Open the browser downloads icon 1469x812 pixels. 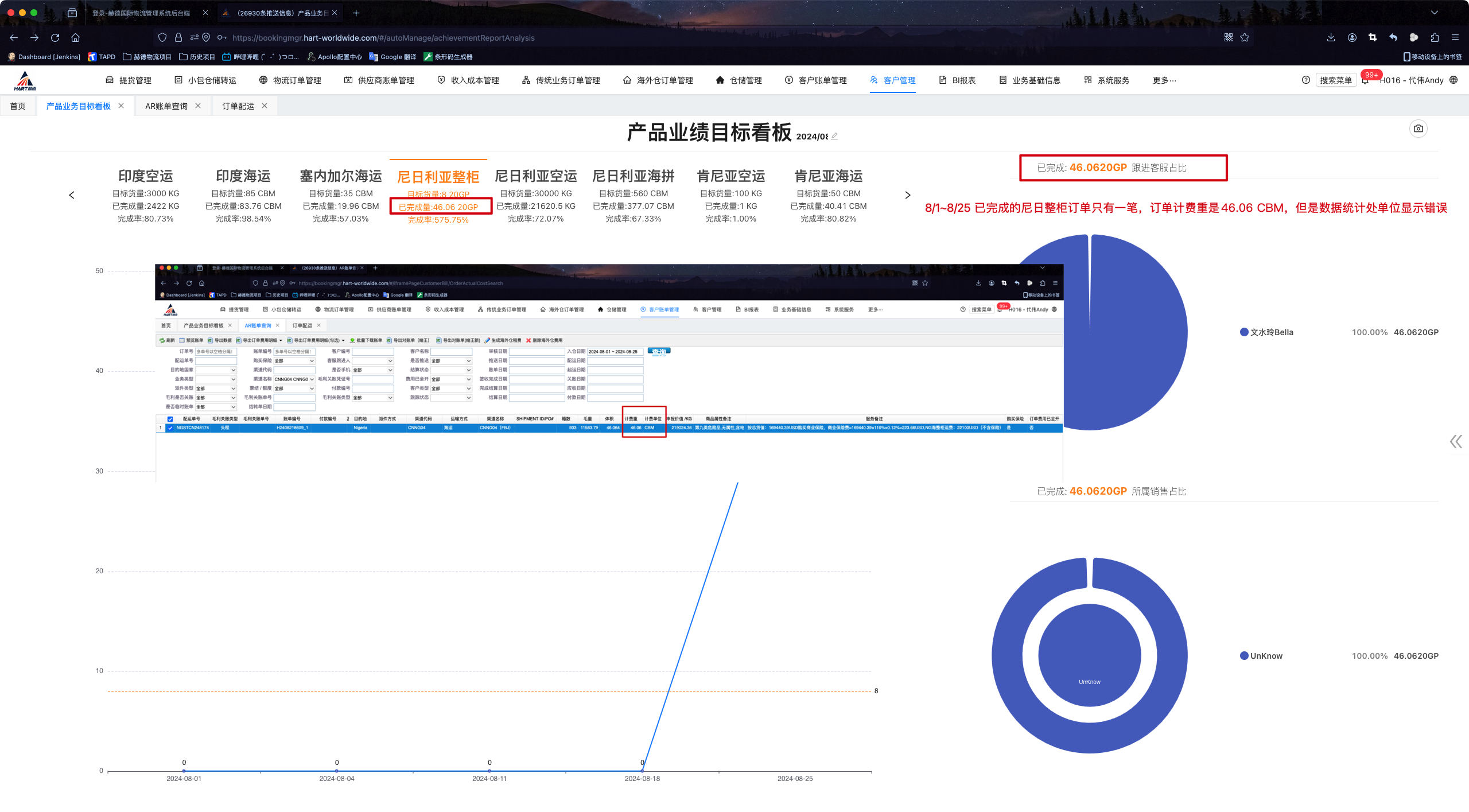pos(1331,38)
